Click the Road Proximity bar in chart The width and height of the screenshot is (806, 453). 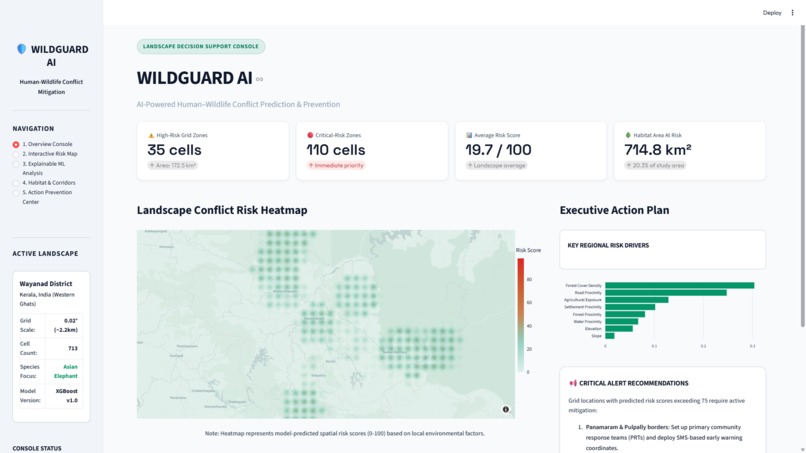[666, 293]
